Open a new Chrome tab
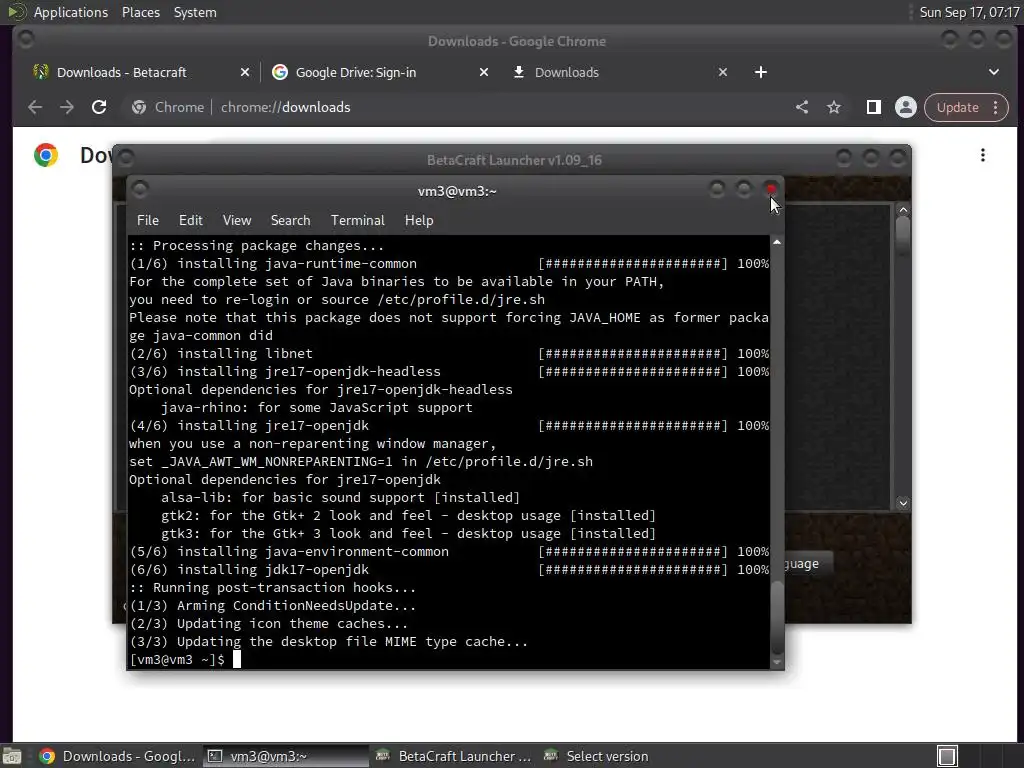This screenshot has height=768, width=1024. coord(761,72)
